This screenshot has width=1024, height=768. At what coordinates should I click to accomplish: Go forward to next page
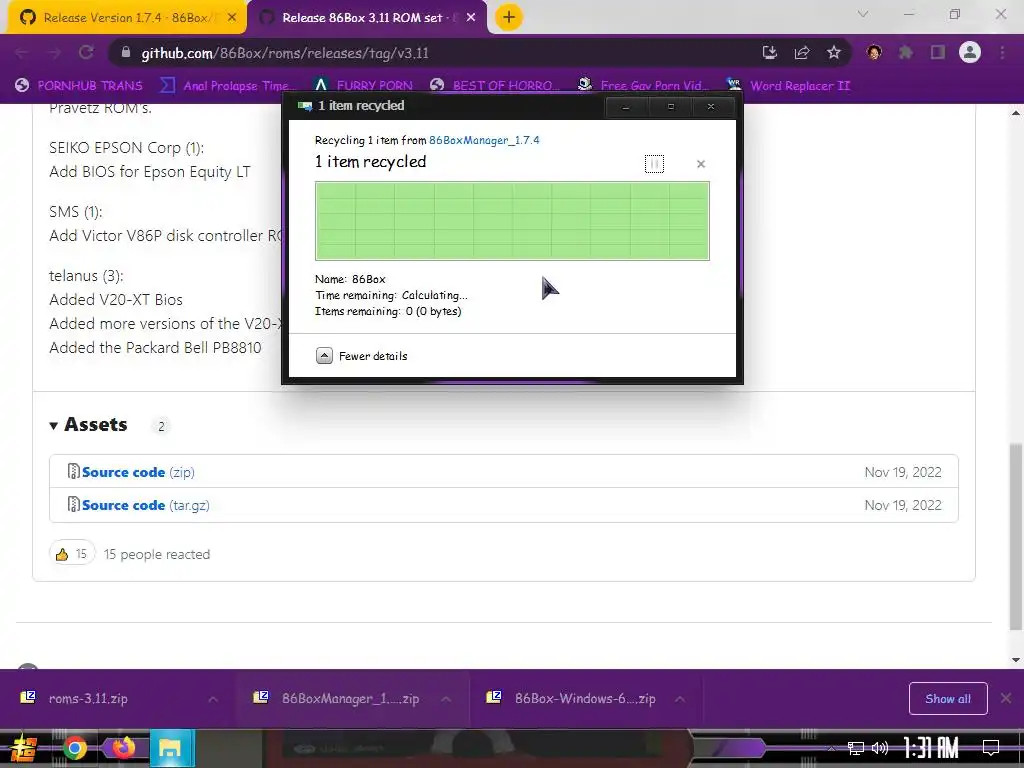tap(54, 53)
